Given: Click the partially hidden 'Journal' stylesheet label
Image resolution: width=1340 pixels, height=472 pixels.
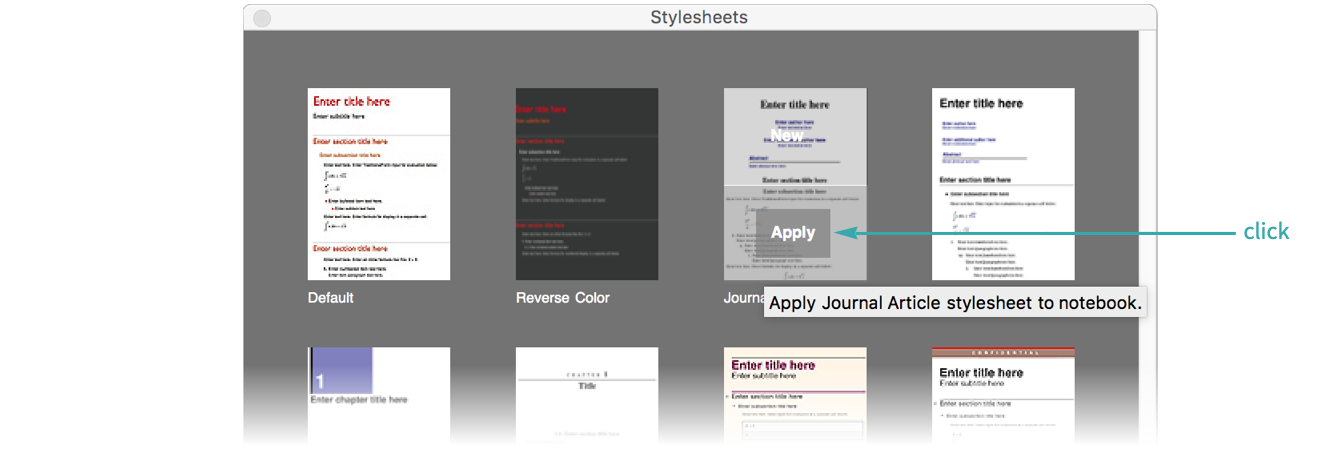Looking at the screenshot, I should coord(743,298).
